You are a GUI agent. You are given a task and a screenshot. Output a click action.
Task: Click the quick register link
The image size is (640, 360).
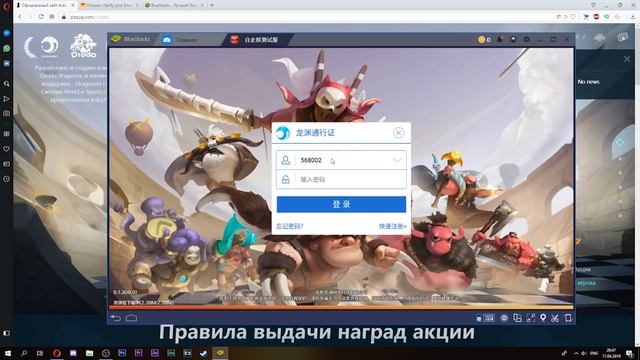(x=393, y=226)
